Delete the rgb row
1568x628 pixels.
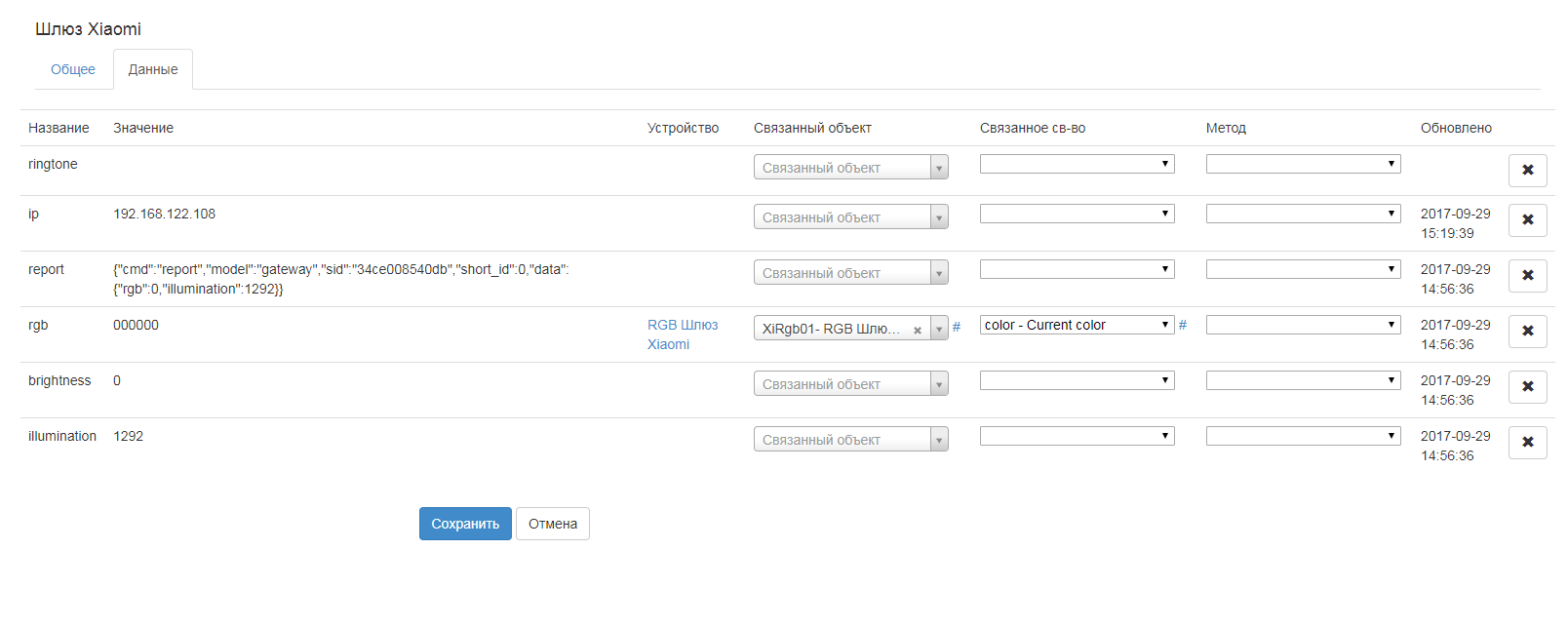click(x=1527, y=332)
